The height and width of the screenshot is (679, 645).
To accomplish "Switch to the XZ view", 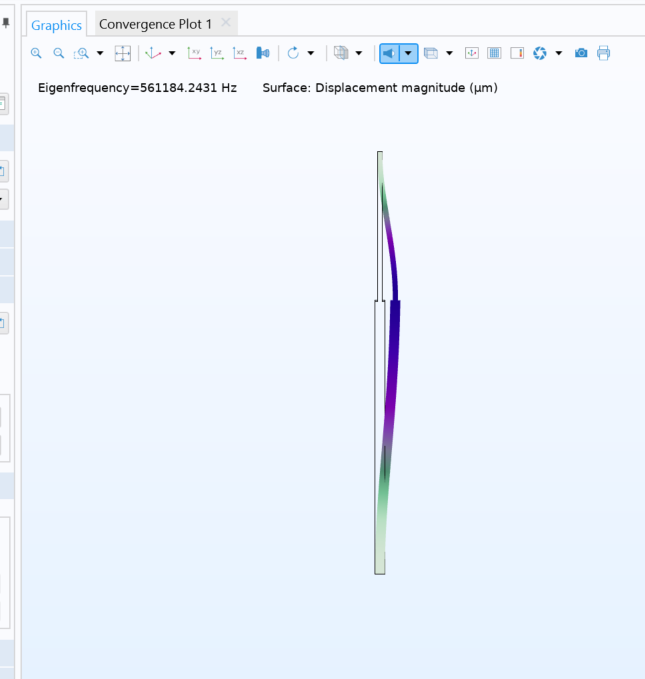I will coord(239,53).
